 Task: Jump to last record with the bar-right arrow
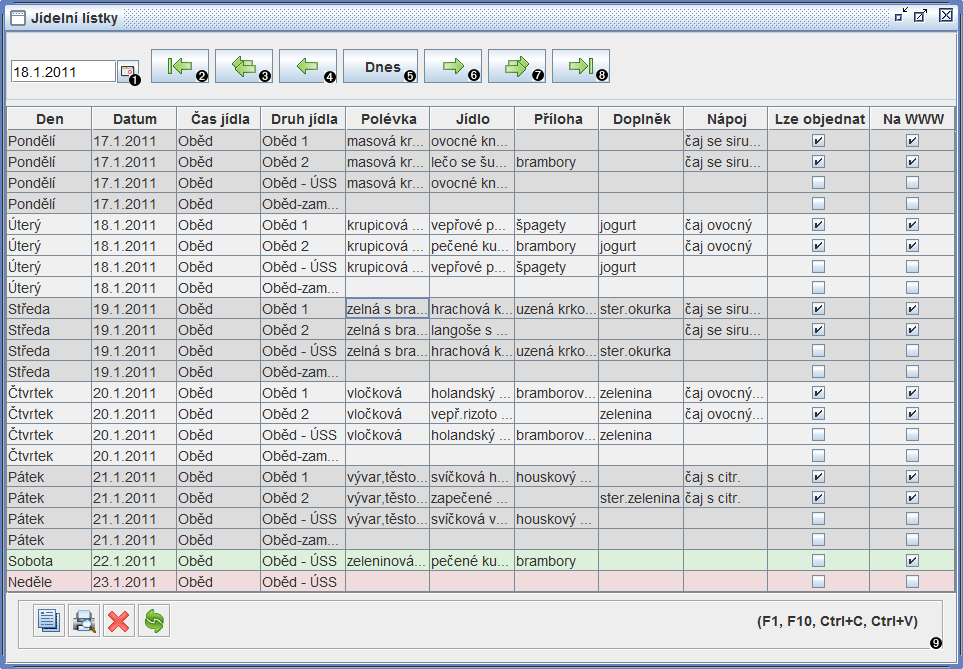pos(580,66)
